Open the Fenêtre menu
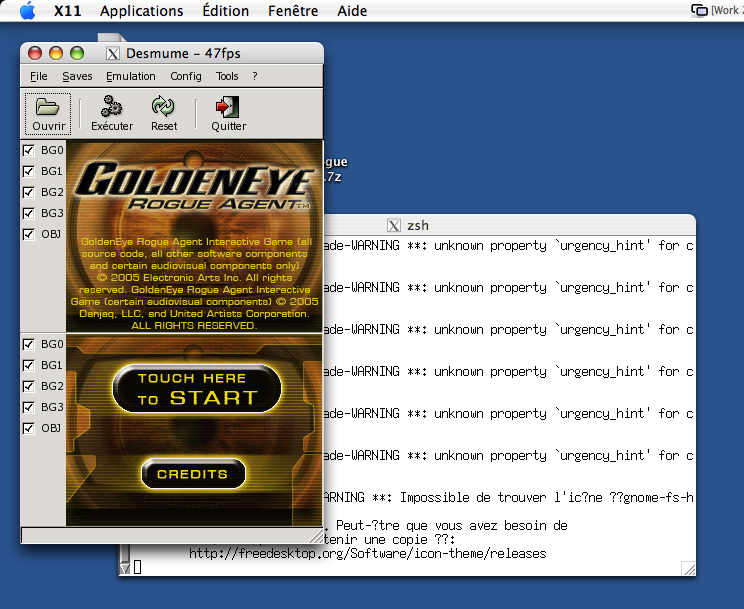Image resolution: width=744 pixels, height=609 pixels. click(293, 10)
